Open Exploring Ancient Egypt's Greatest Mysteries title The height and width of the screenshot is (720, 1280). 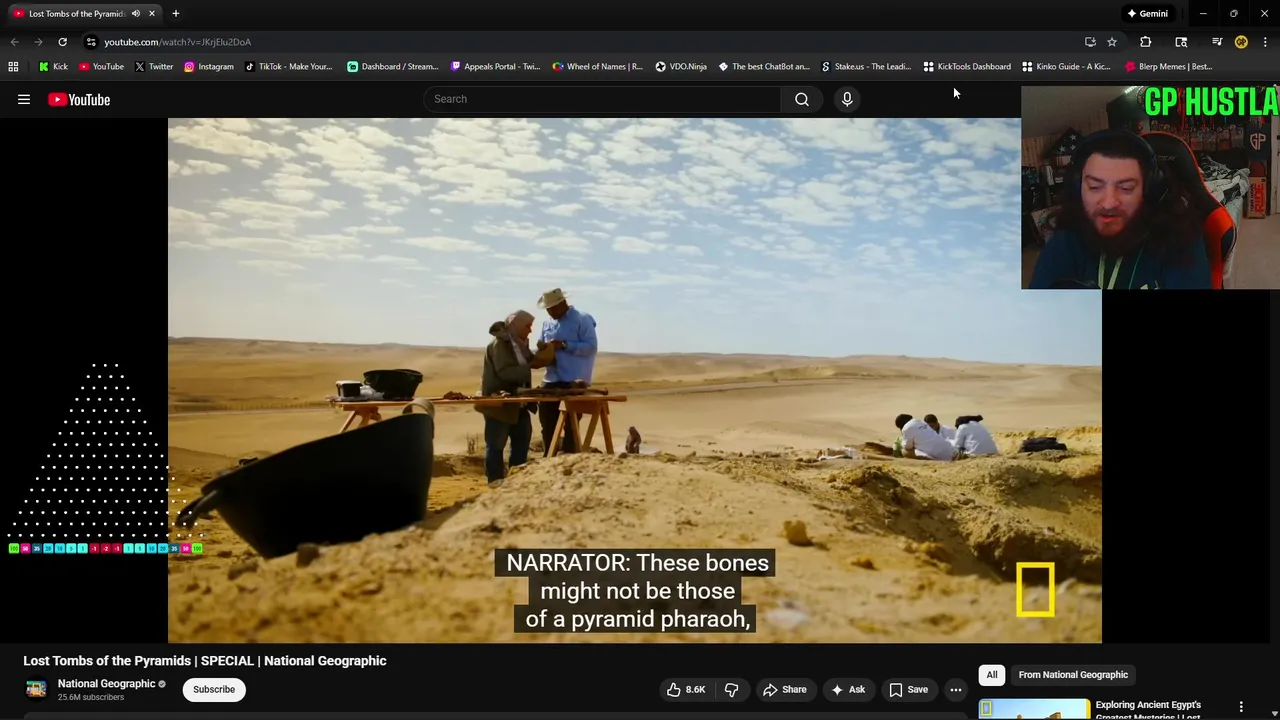[1148, 709]
